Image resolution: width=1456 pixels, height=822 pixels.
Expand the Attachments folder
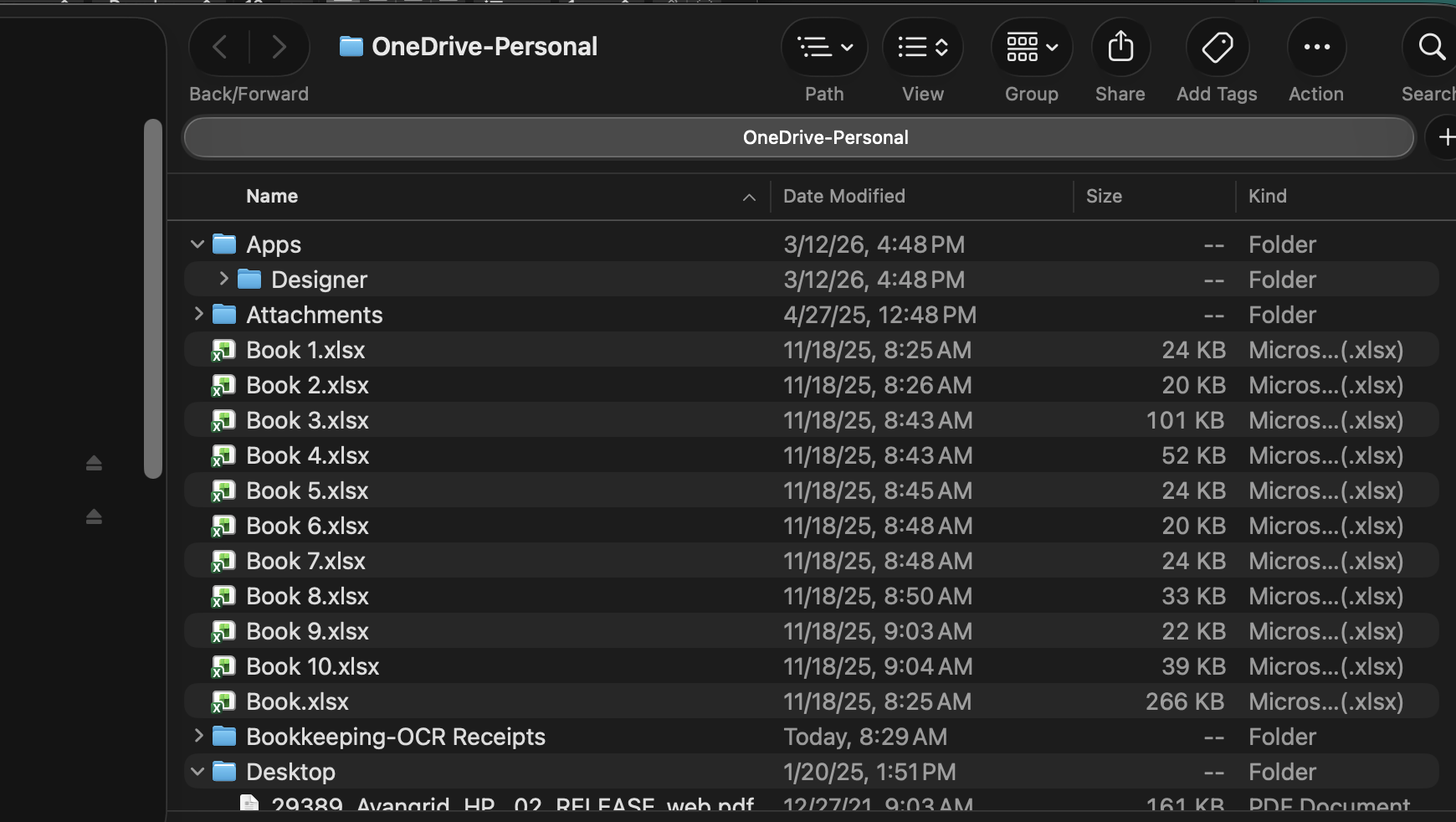198,314
